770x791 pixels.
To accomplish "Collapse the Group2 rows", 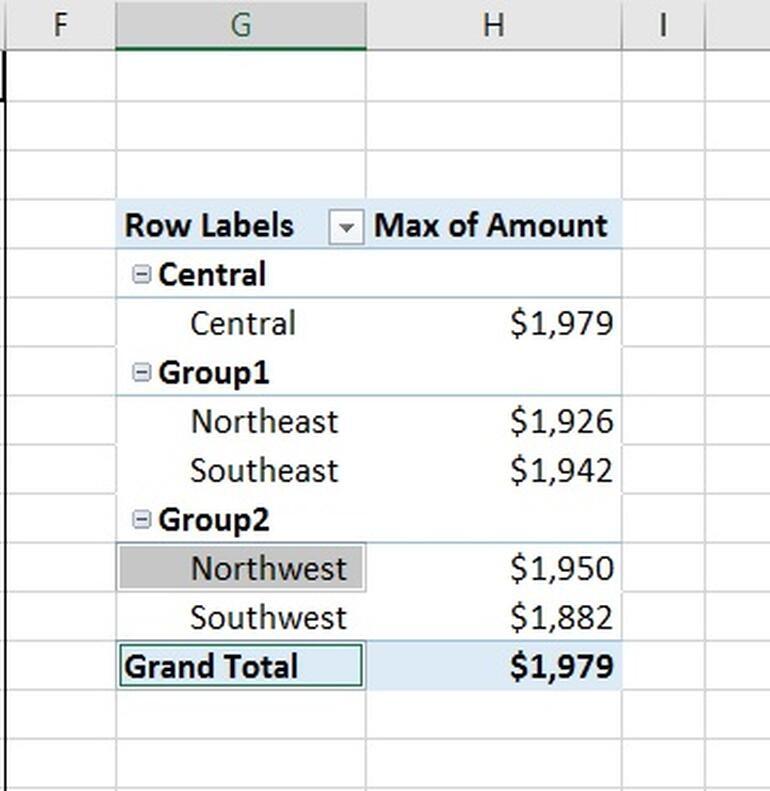I will [x=142, y=519].
